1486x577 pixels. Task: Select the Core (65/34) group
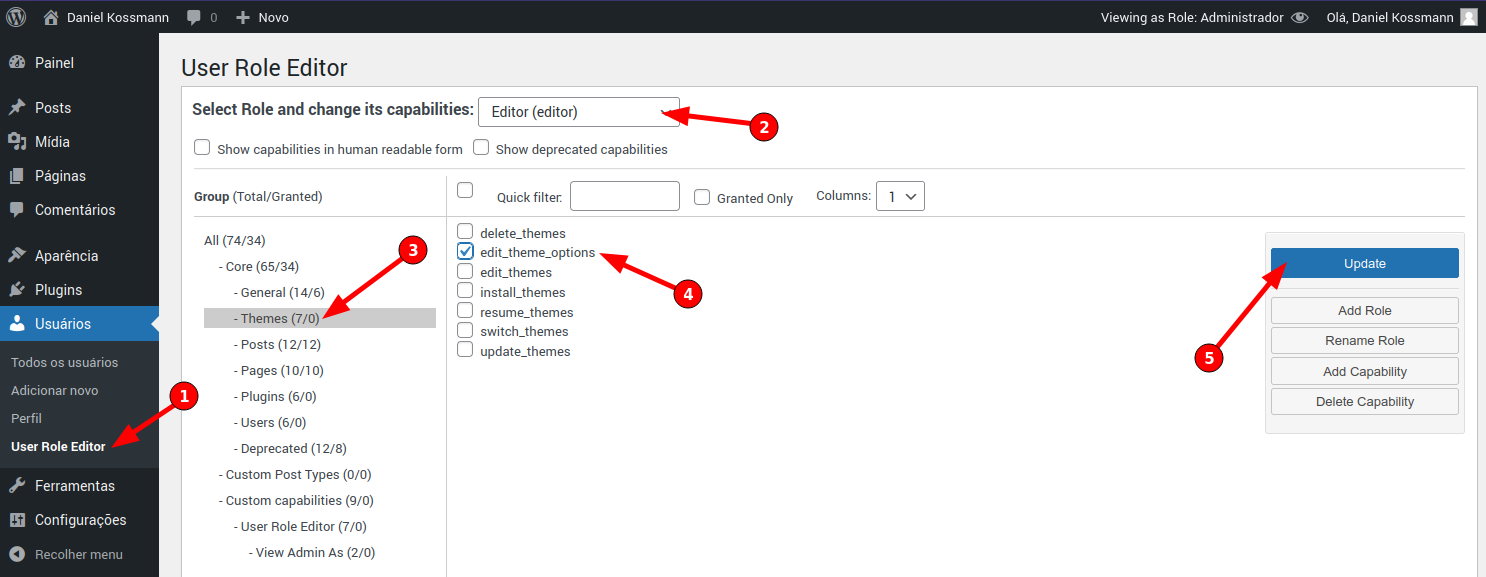point(259,266)
